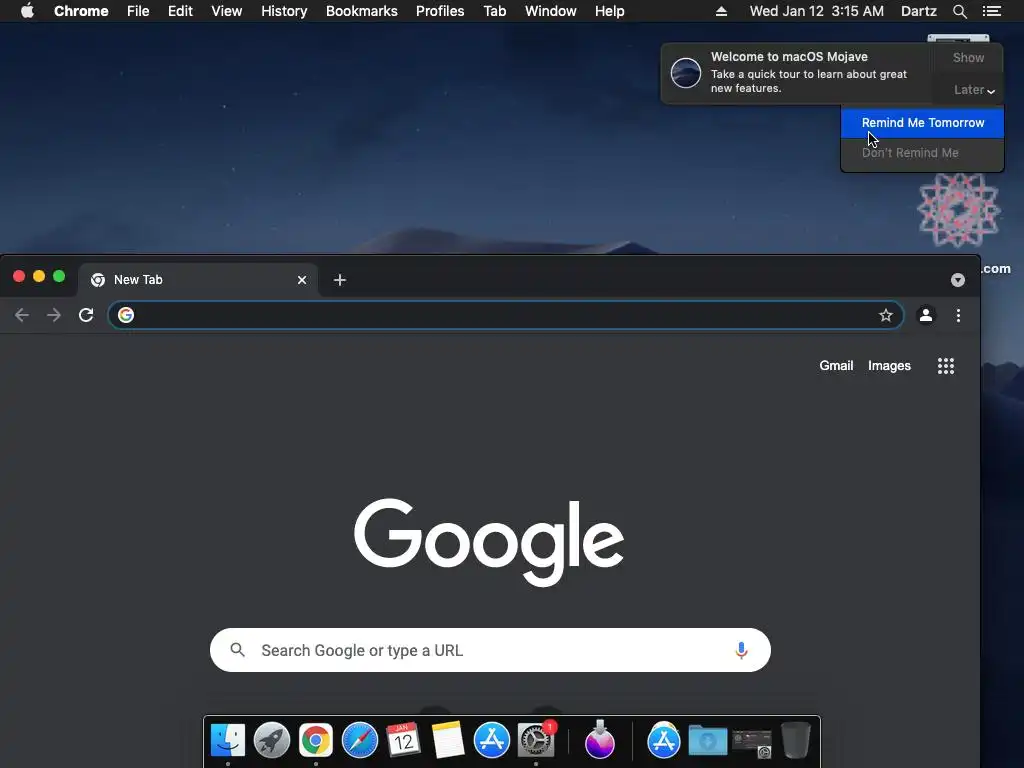Click the Search Google or type a URL box
This screenshot has width=1024, height=768.
(490, 650)
